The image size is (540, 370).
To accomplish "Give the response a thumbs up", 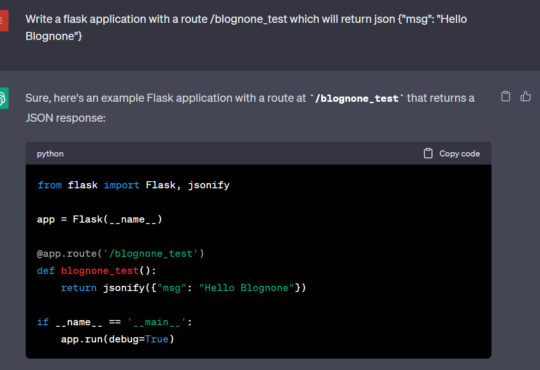I will tap(525, 96).
